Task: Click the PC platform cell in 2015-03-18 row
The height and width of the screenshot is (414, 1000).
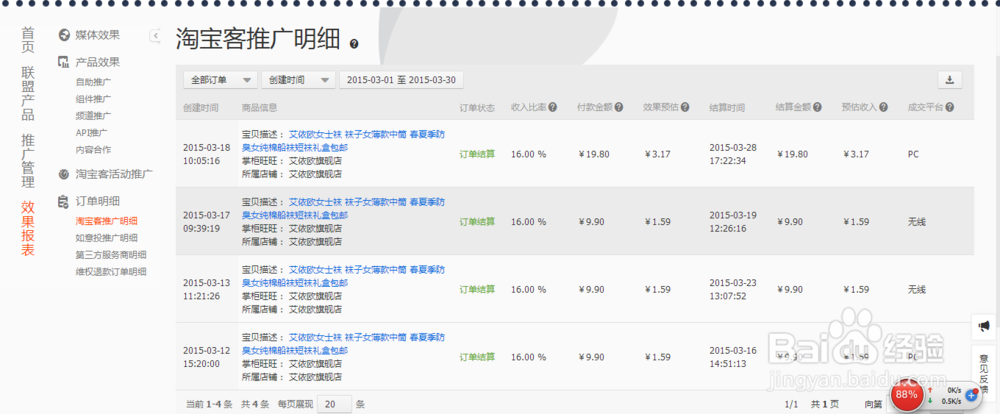Action: [913, 154]
